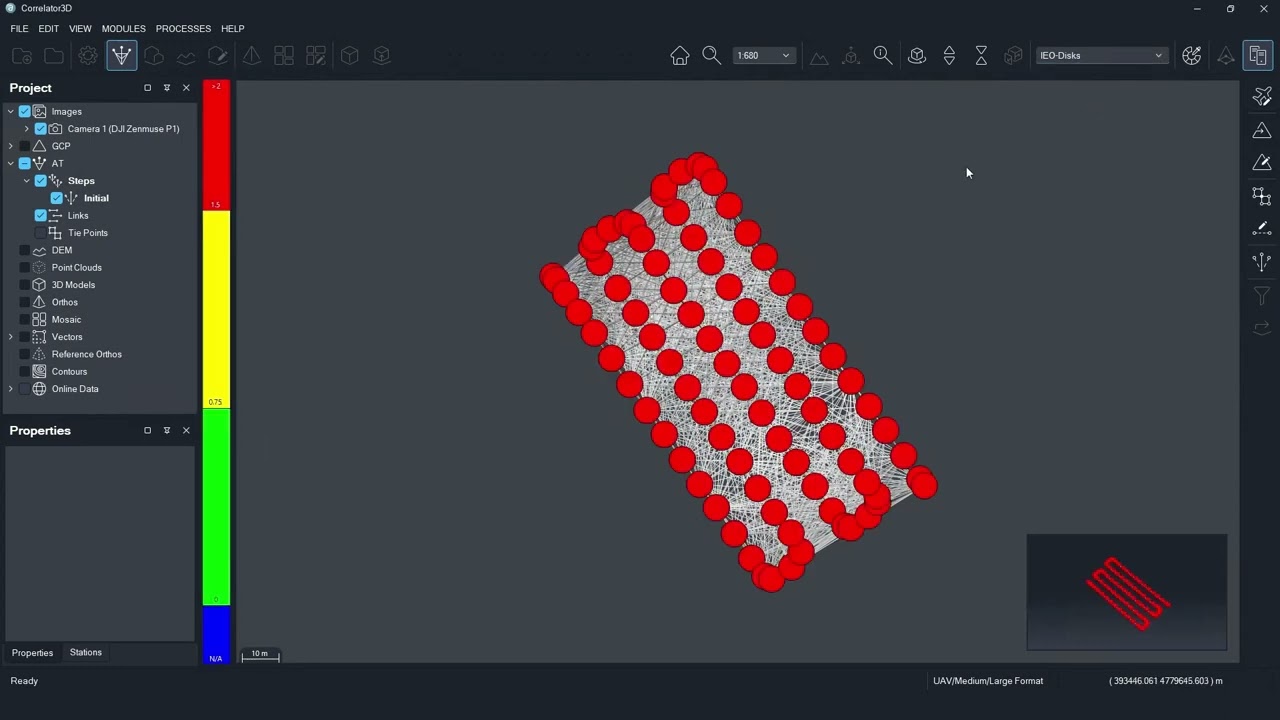Toggle the AT checkbox
The height and width of the screenshot is (720, 1280).
pos(25,164)
